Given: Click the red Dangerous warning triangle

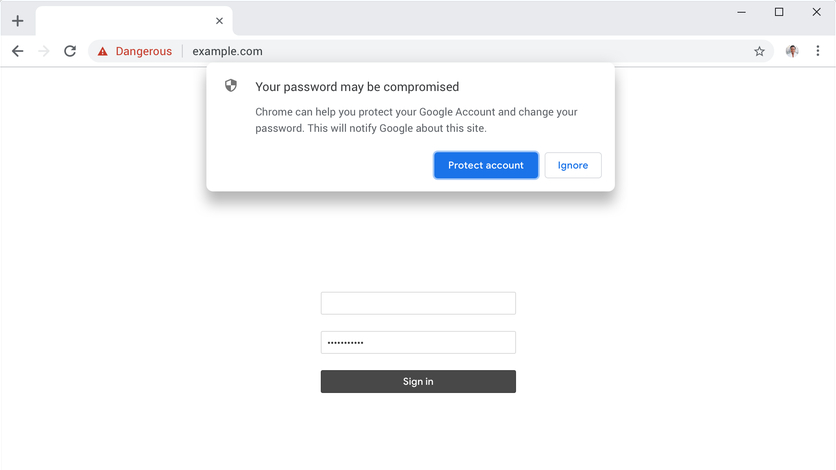Looking at the screenshot, I should click(102, 52).
